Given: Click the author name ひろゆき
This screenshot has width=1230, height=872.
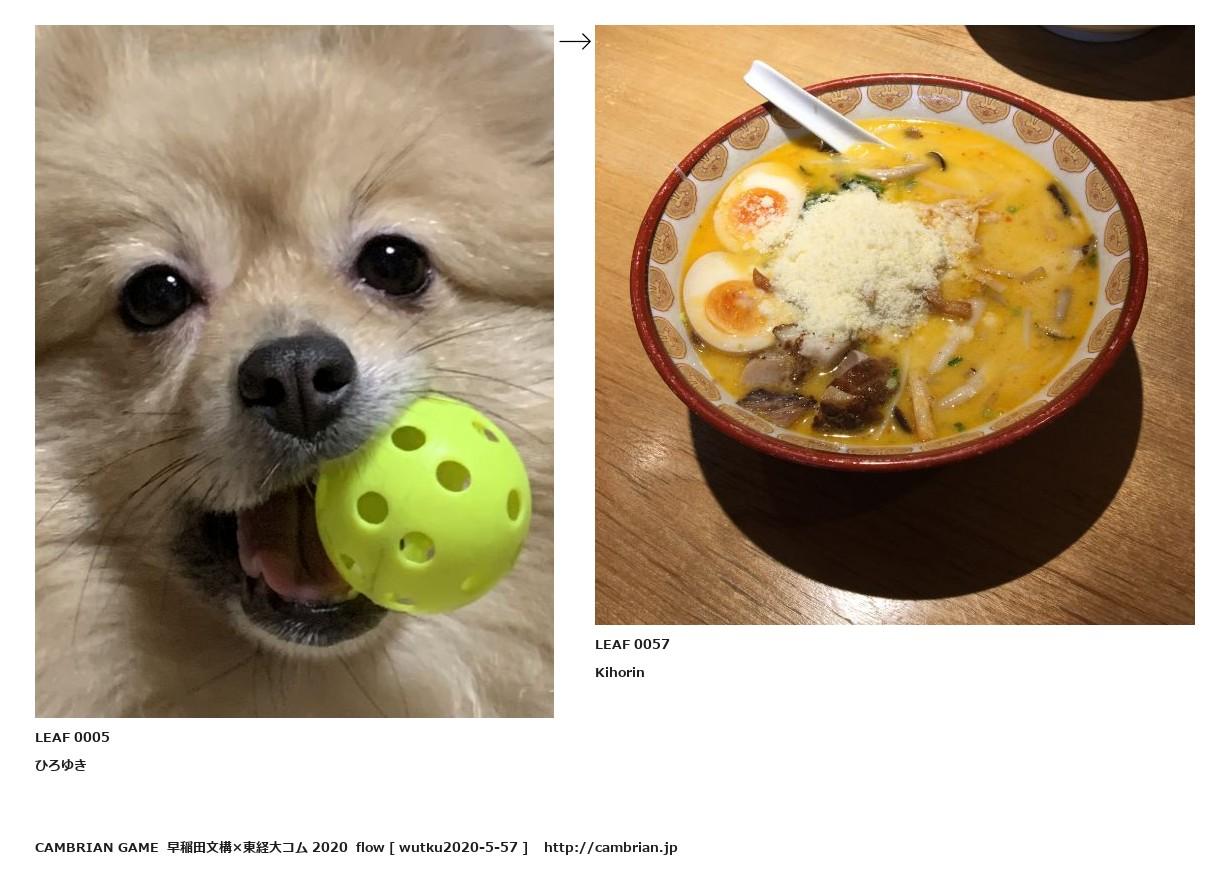Looking at the screenshot, I should (x=61, y=765).
